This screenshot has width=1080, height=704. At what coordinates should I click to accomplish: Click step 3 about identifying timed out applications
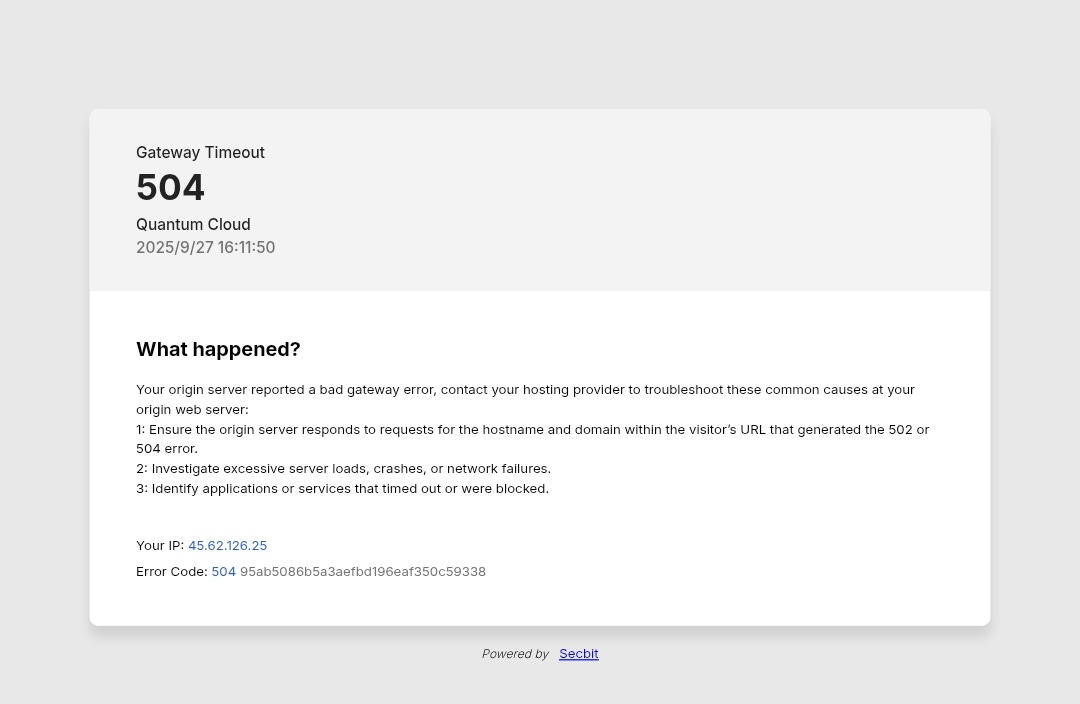coord(342,489)
